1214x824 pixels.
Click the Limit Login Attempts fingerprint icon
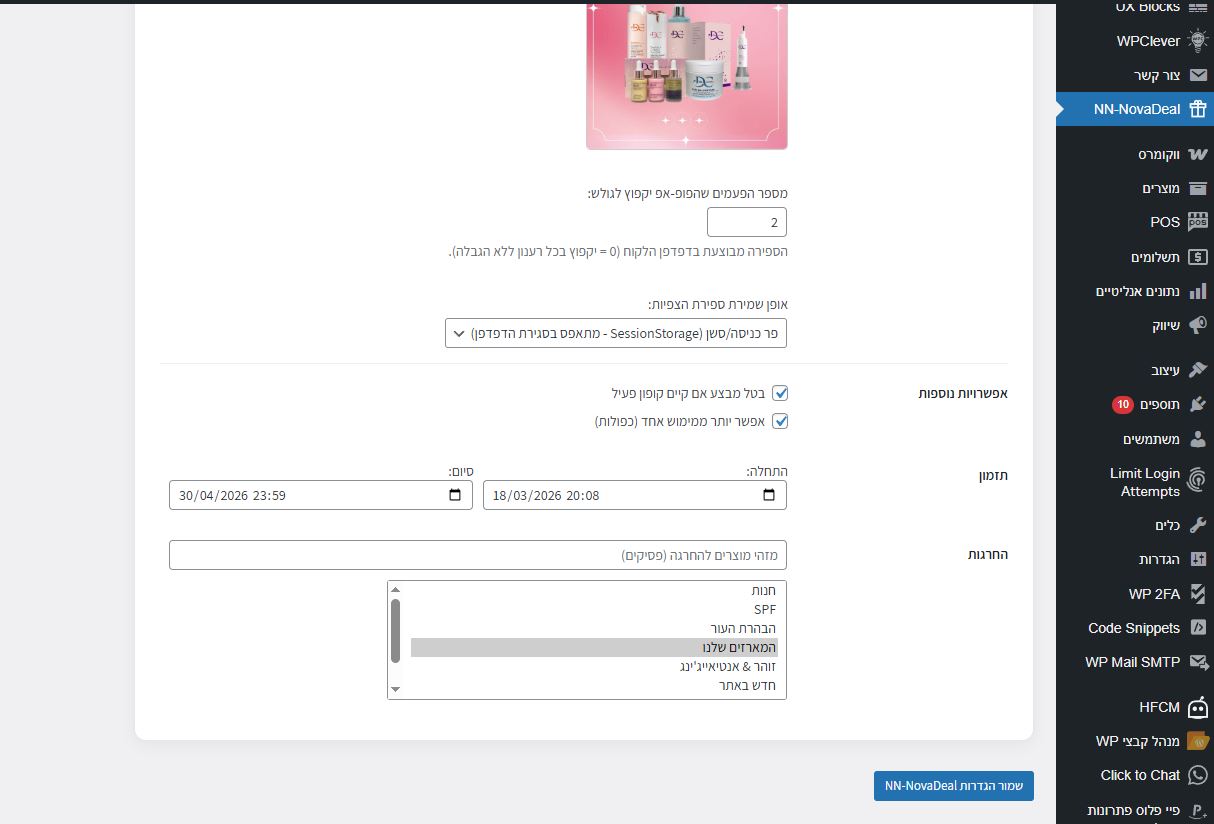1197,482
